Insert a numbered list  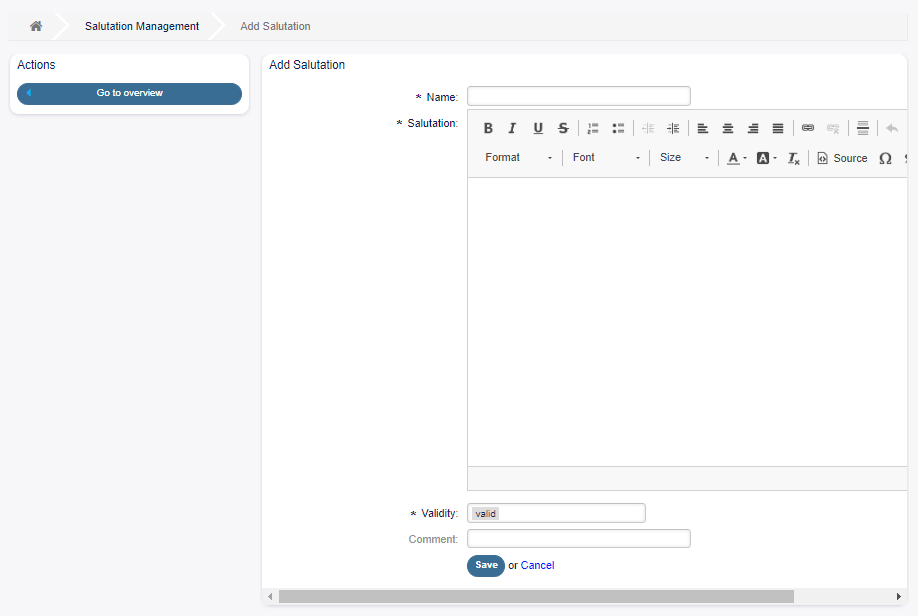click(x=592, y=128)
